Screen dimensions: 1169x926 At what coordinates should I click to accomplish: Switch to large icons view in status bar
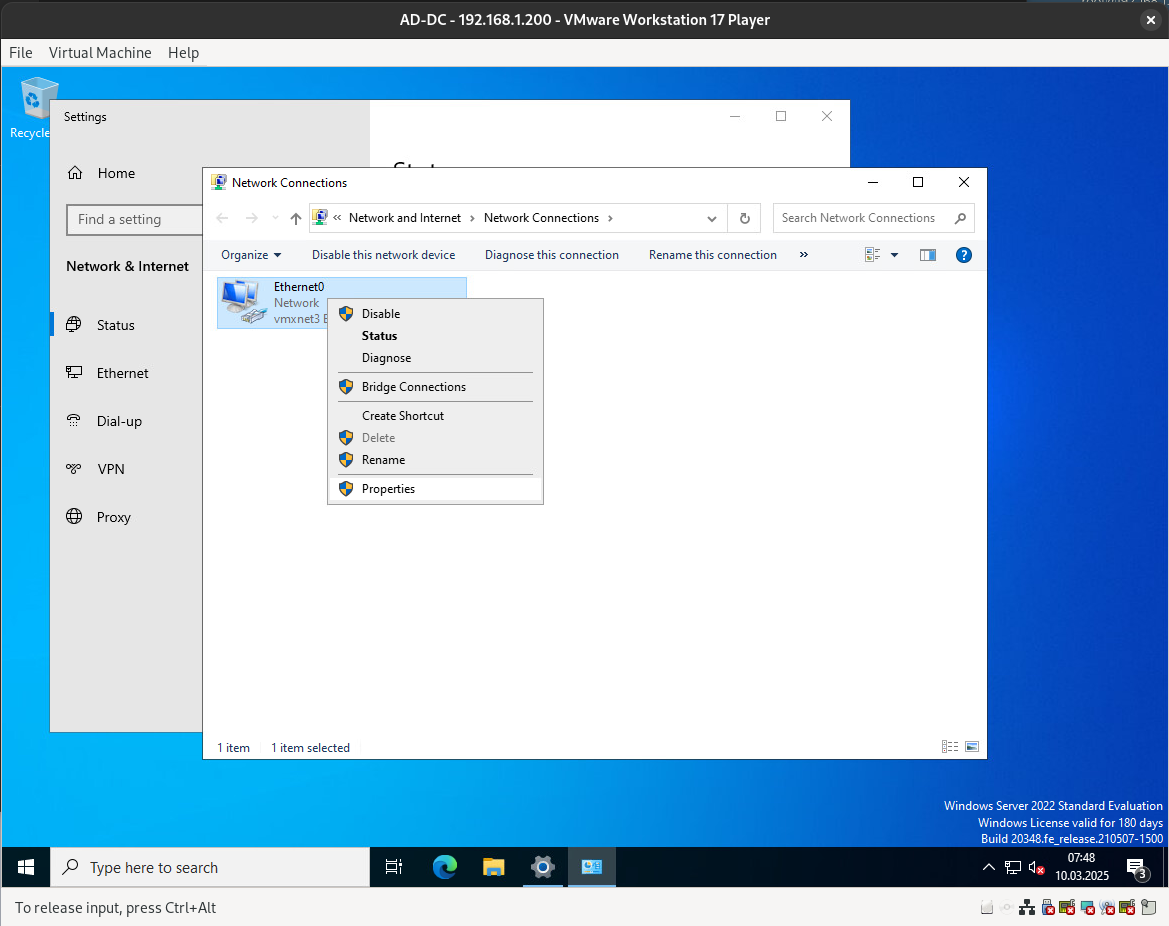(x=971, y=747)
